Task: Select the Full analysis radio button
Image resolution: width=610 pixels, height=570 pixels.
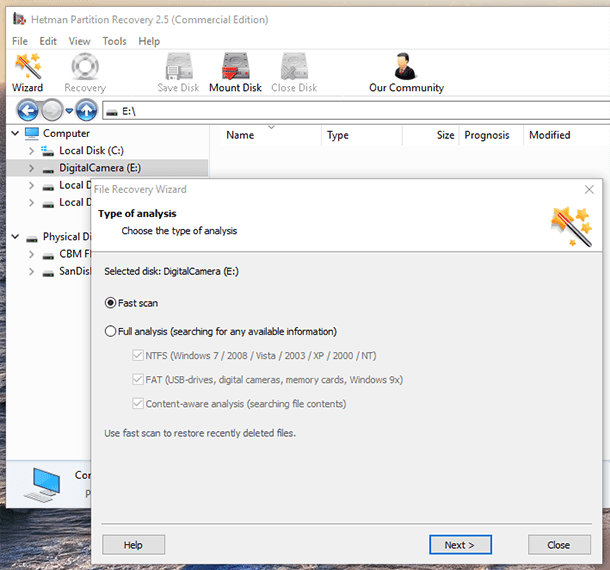Action: 110,331
